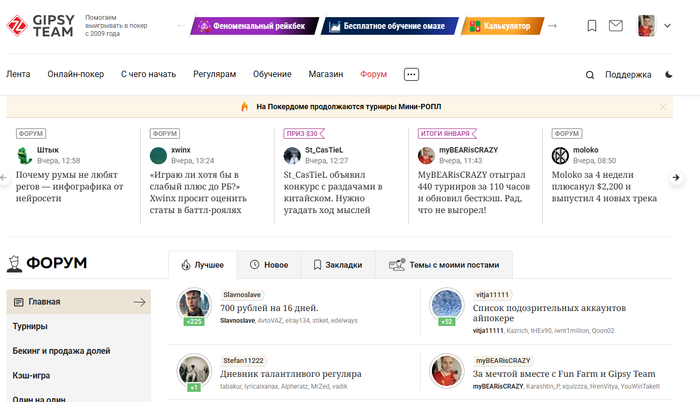Expand the account menu chevron next to the avatar
This screenshot has height=402, width=700.
[x=667, y=26]
